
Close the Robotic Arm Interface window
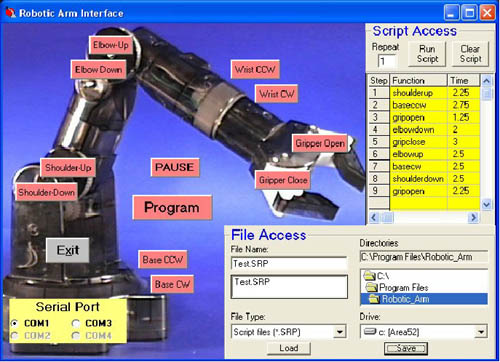[x=487, y=13]
